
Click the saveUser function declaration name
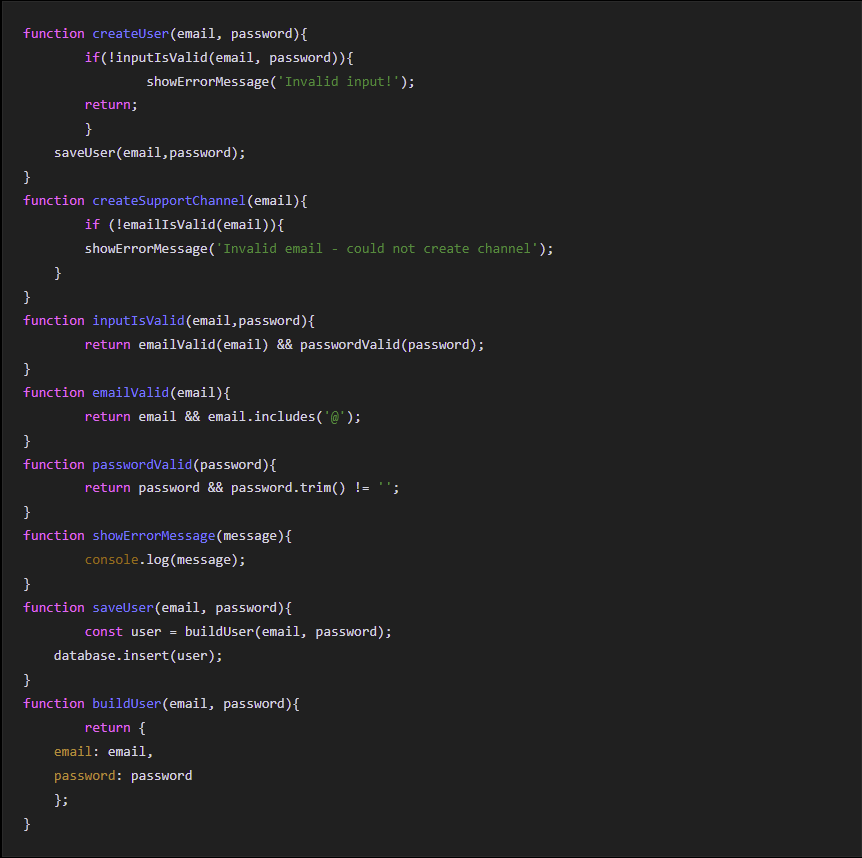pyautogui.click(x=123, y=608)
